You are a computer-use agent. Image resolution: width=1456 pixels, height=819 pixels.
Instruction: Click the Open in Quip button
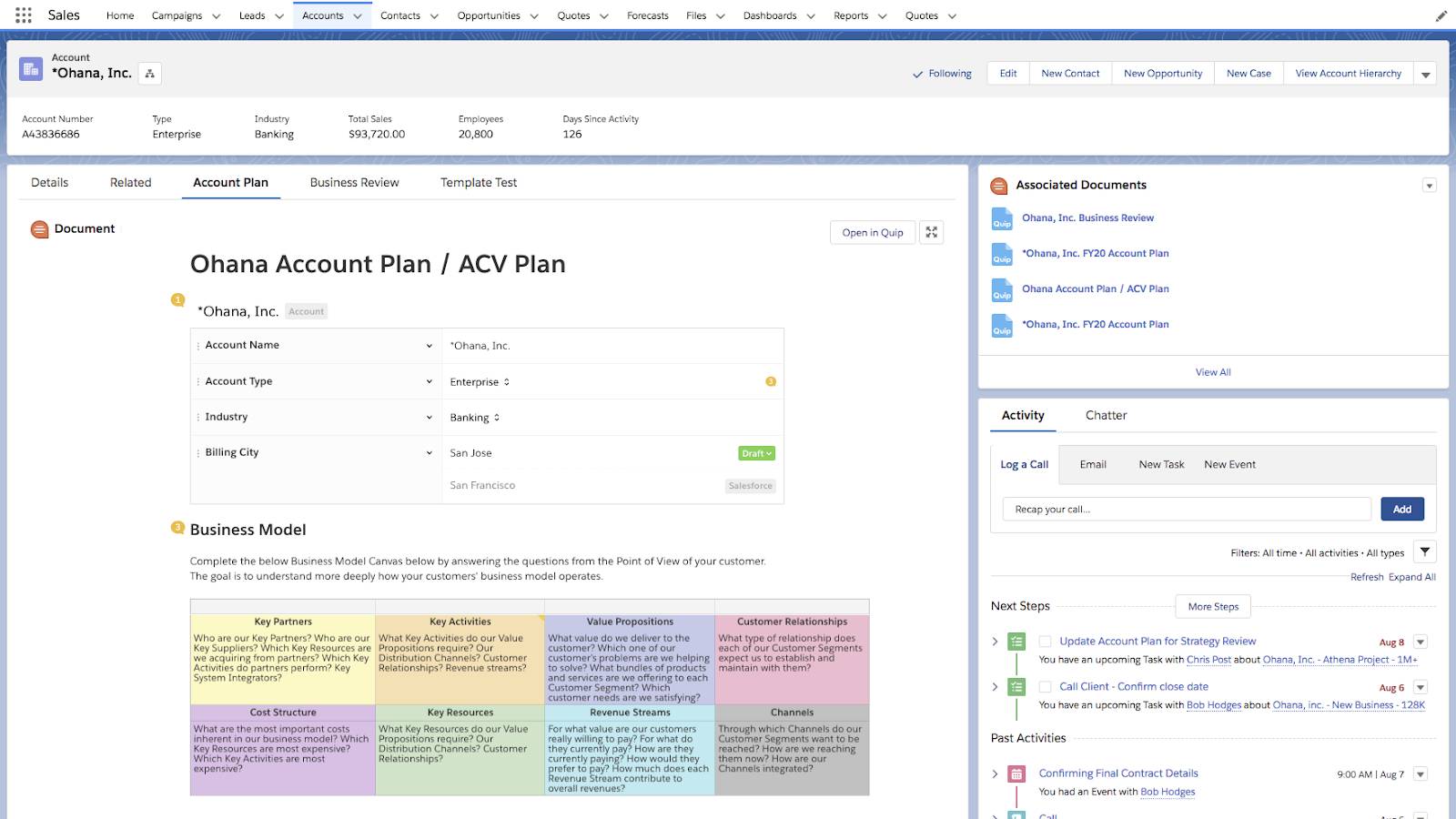click(x=873, y=233)
